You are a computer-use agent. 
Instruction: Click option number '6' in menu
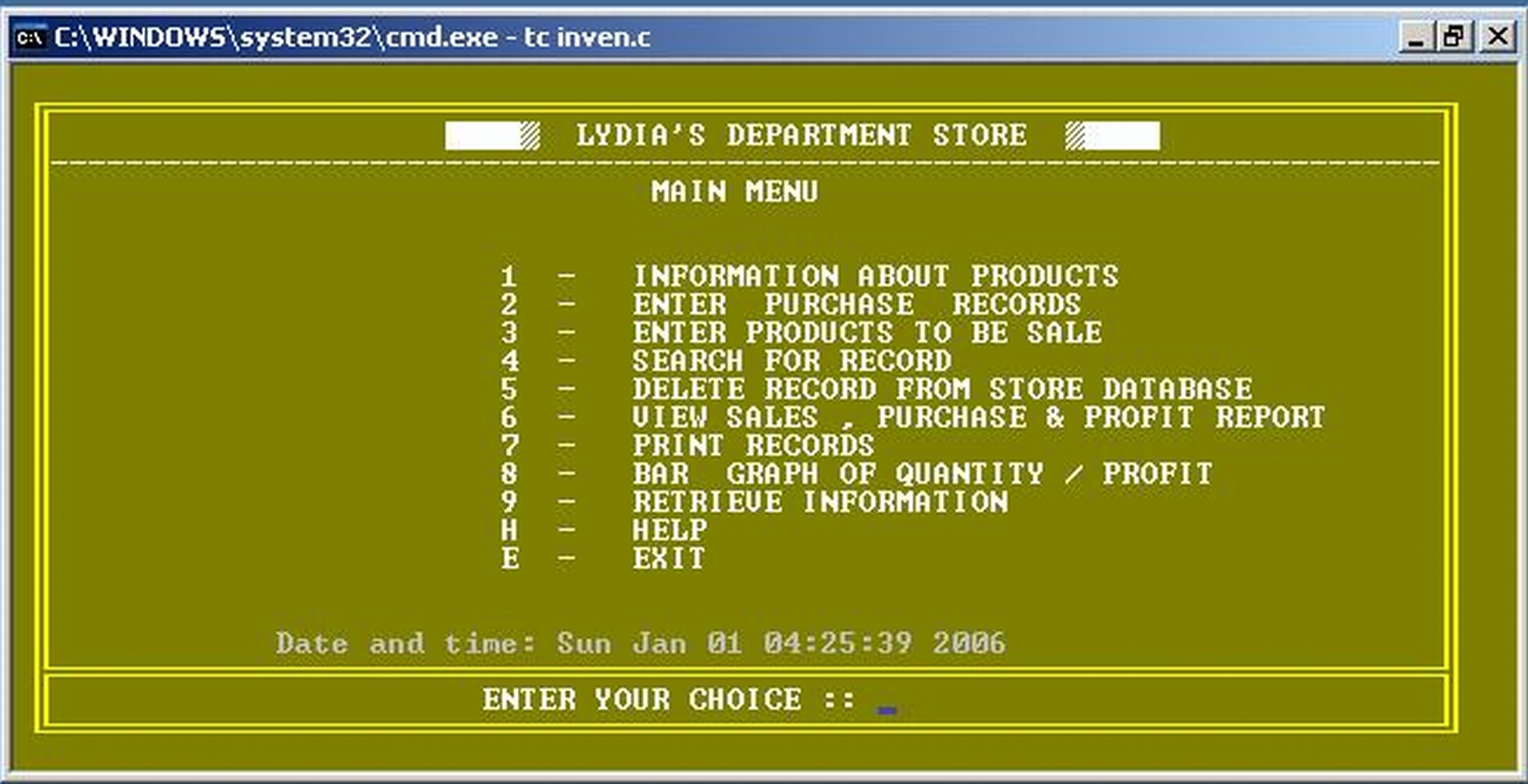point(509,417)
